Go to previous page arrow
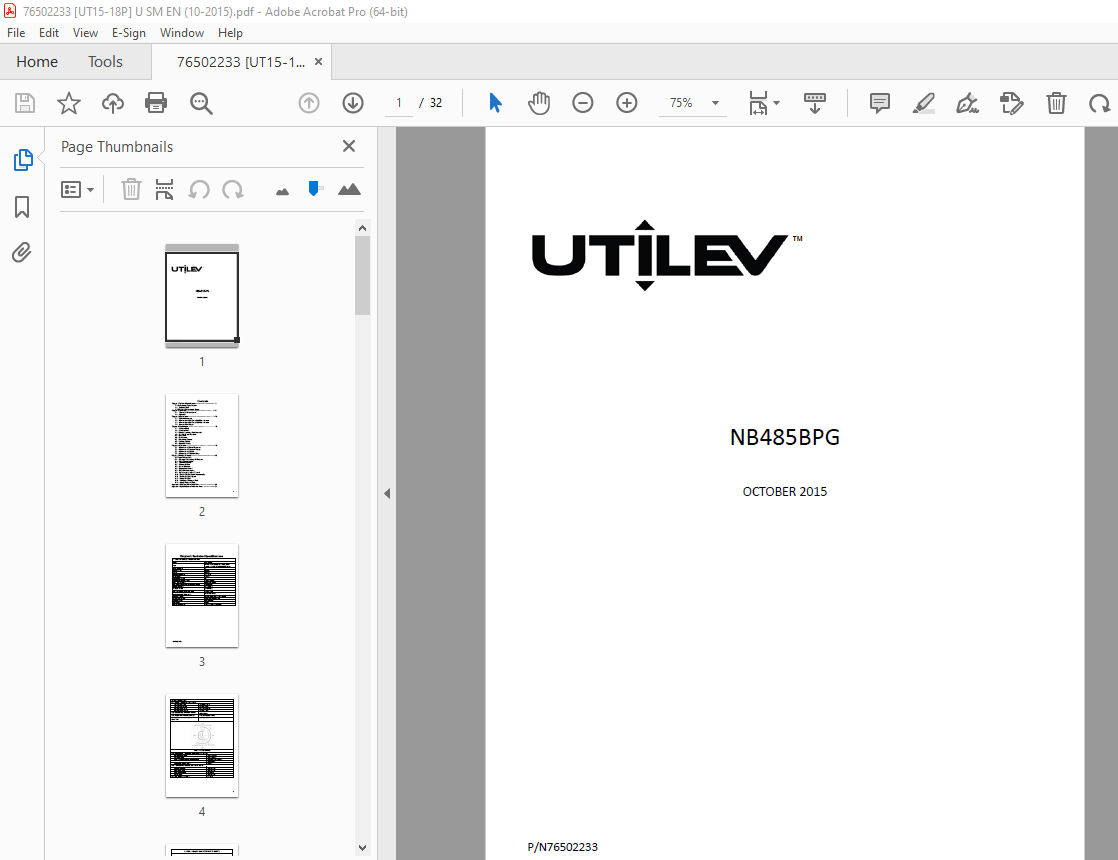Image resolution: width=1118 pixels, height=860 pixels. point(309,103)
